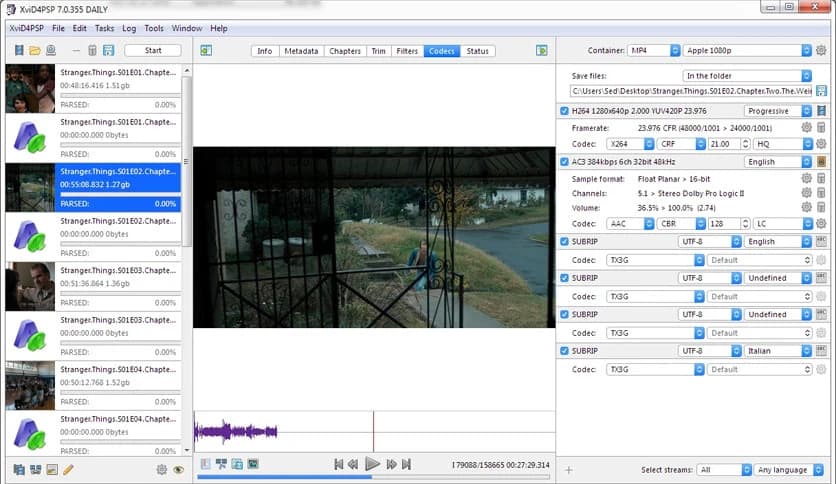Click the snapshot icon under the waveform
This screenshot has height=484, width=836.
click(253, 464)
